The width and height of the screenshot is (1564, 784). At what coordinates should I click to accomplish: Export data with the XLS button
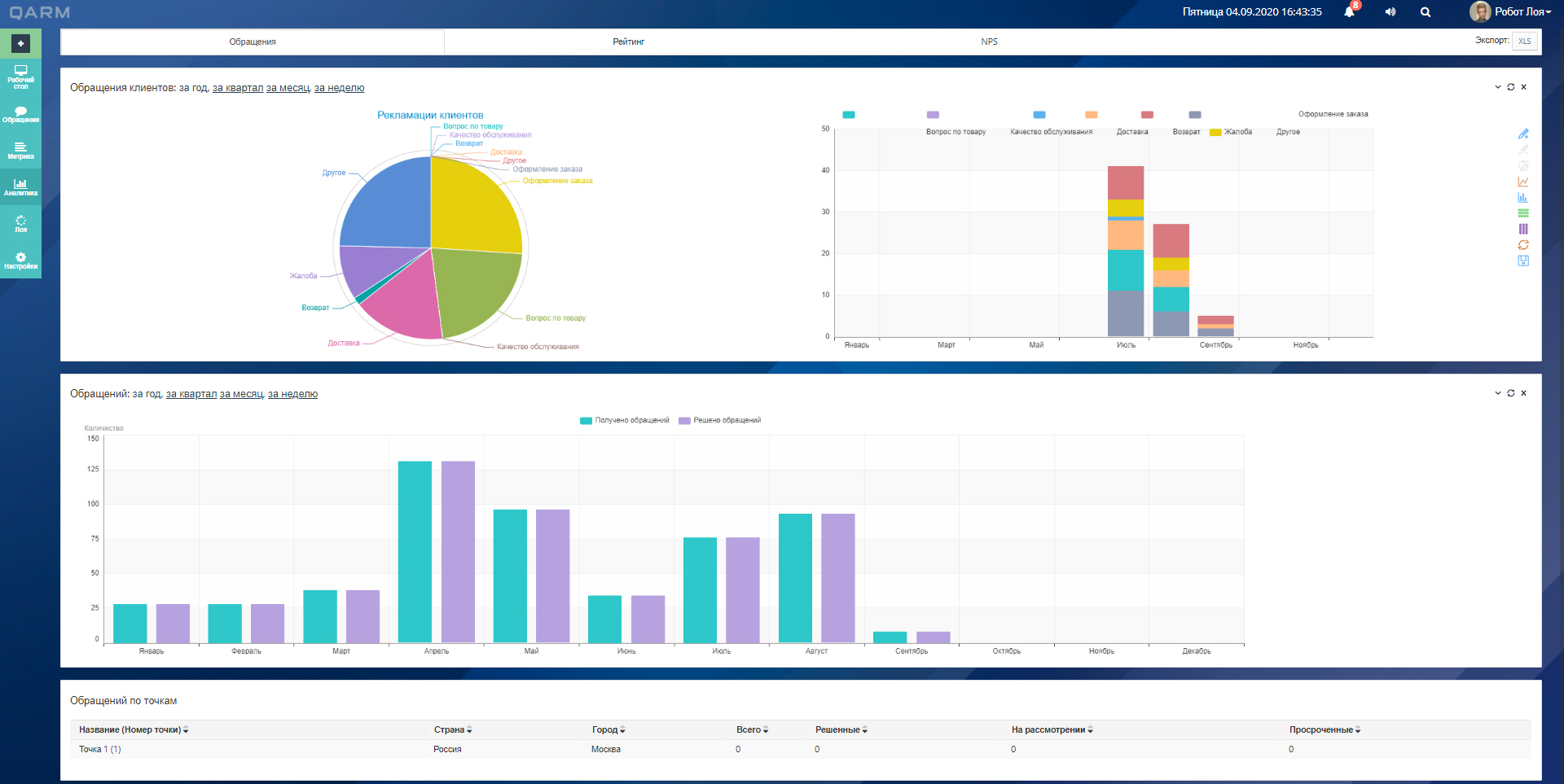click(x=1524, y=42)
